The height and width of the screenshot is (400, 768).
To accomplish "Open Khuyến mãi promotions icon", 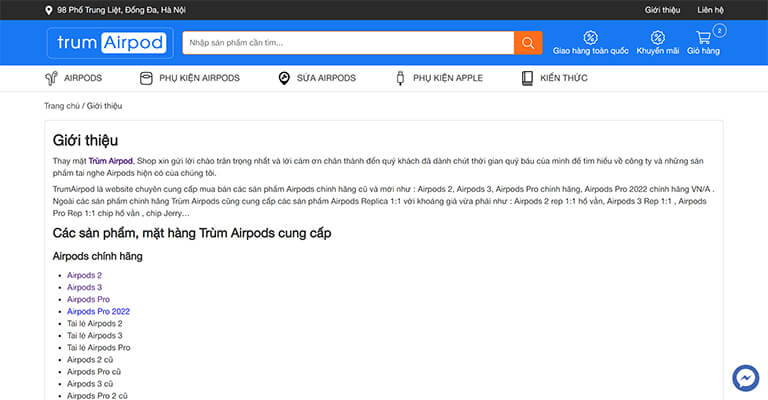I will click(x=657, y=38).
